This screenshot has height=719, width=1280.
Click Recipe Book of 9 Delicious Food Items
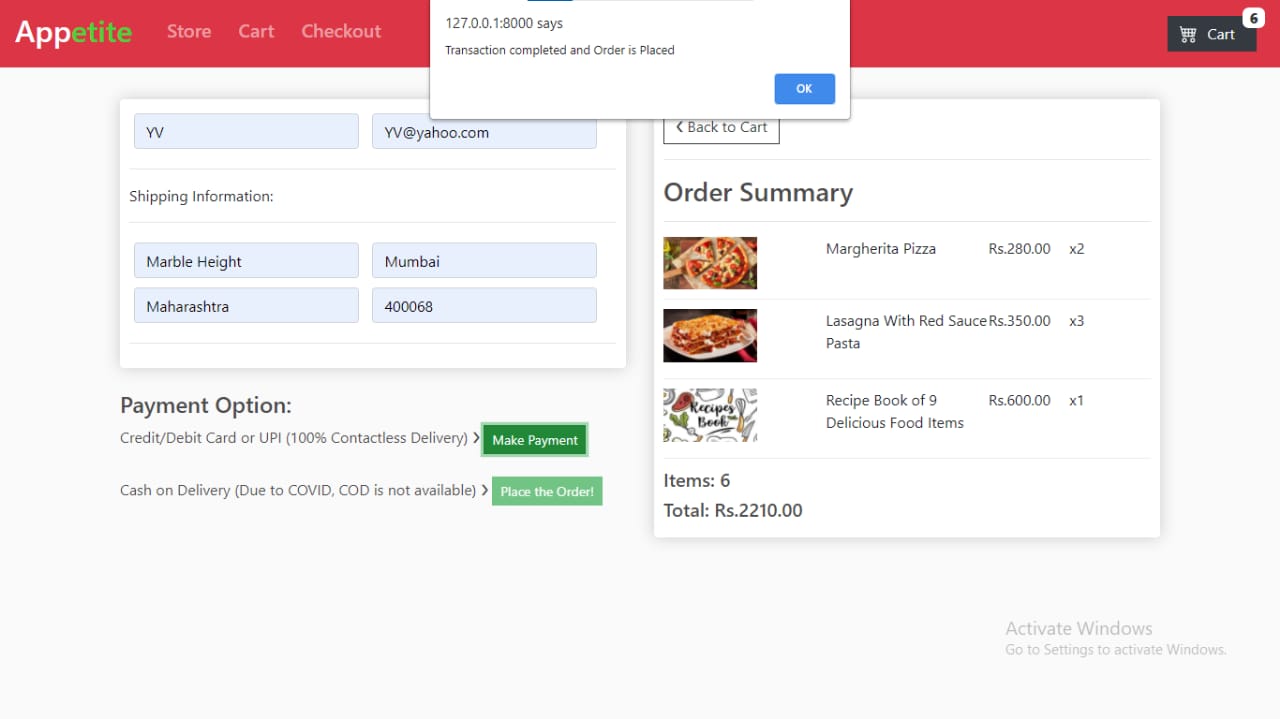point(895,411)
